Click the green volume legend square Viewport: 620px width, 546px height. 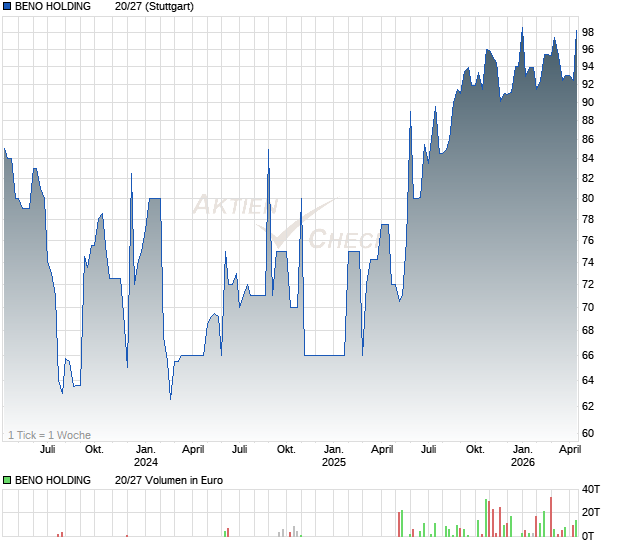pyautogui.click(x=7, y=480)
